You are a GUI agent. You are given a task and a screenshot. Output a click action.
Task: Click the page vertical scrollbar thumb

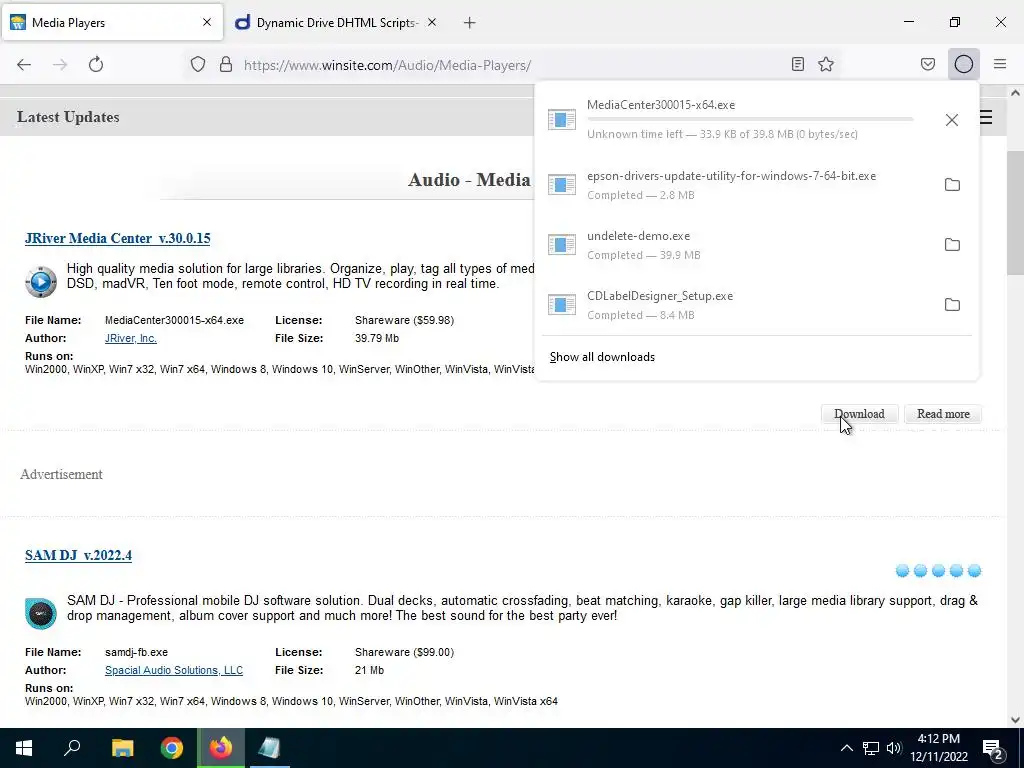coord(1015,212)
